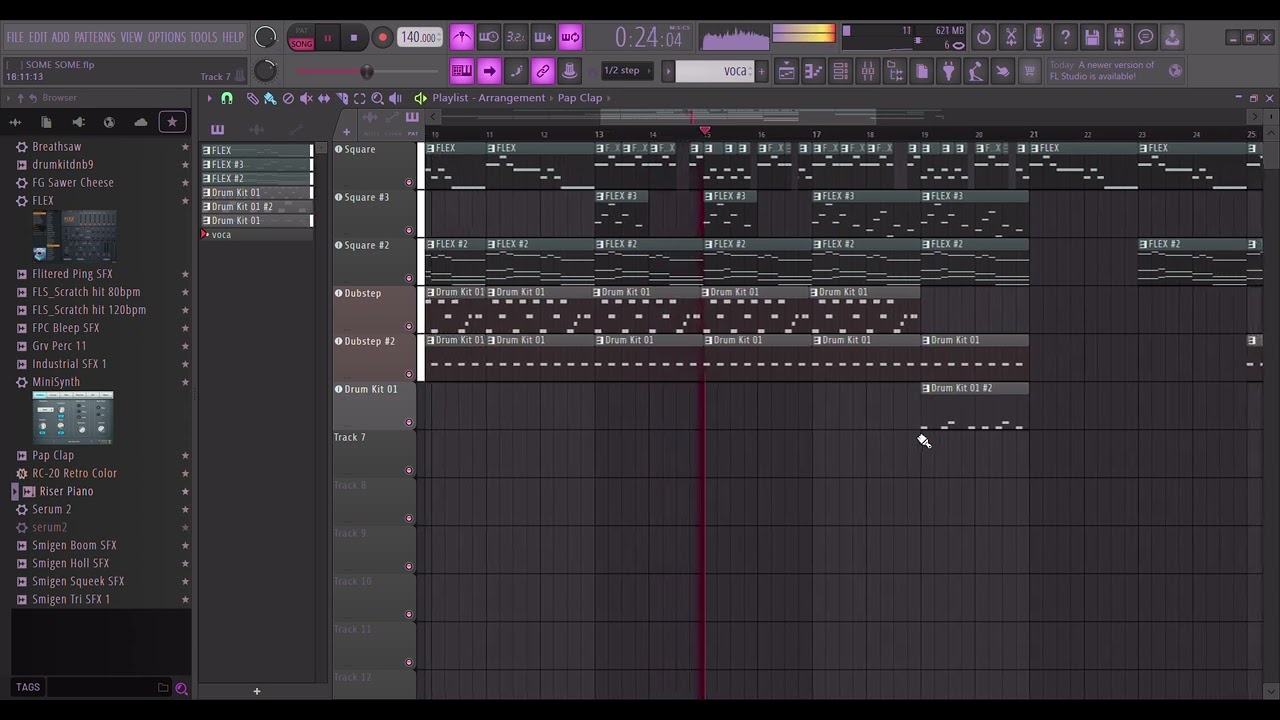Toggle the Playlist snap magnet
This screenshot has height=720, width=1280.
(x=227, y=98)
